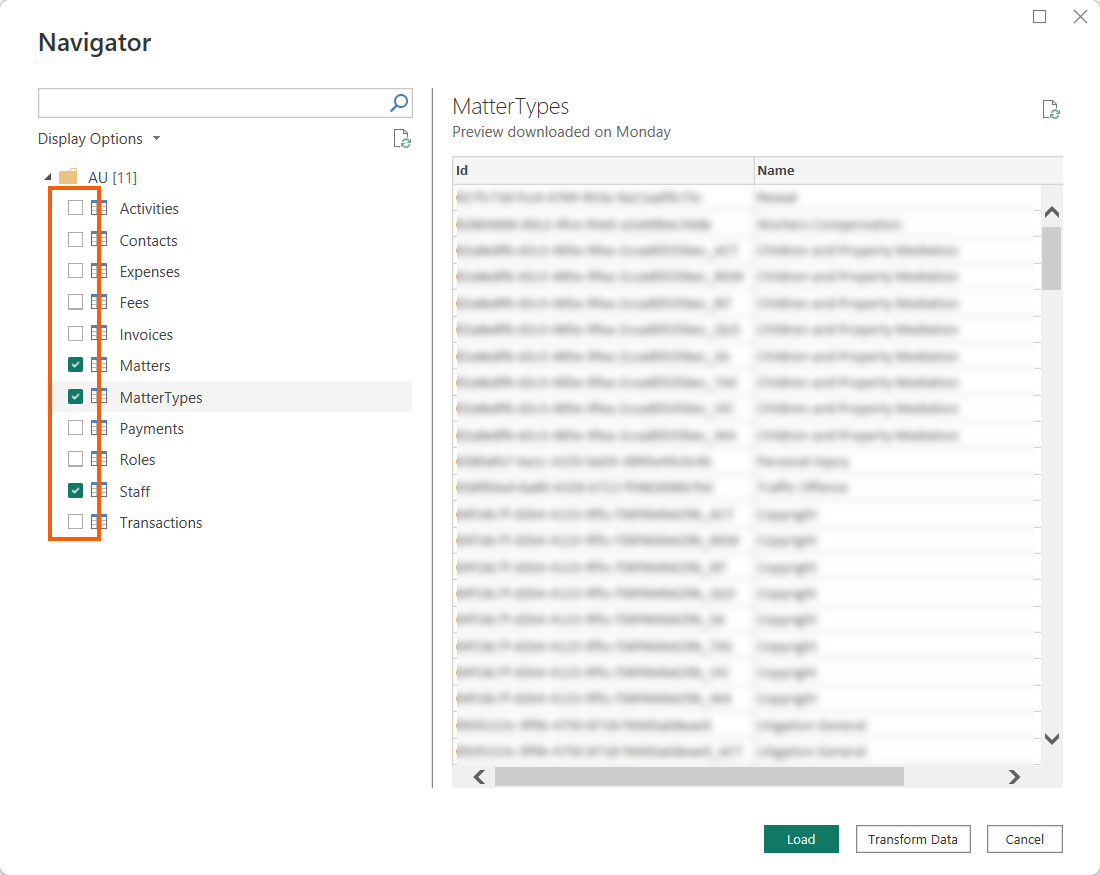The width and height of the screenshot is (1100, 875).
Task: Click the Transactions table icon
Action: 99,522
